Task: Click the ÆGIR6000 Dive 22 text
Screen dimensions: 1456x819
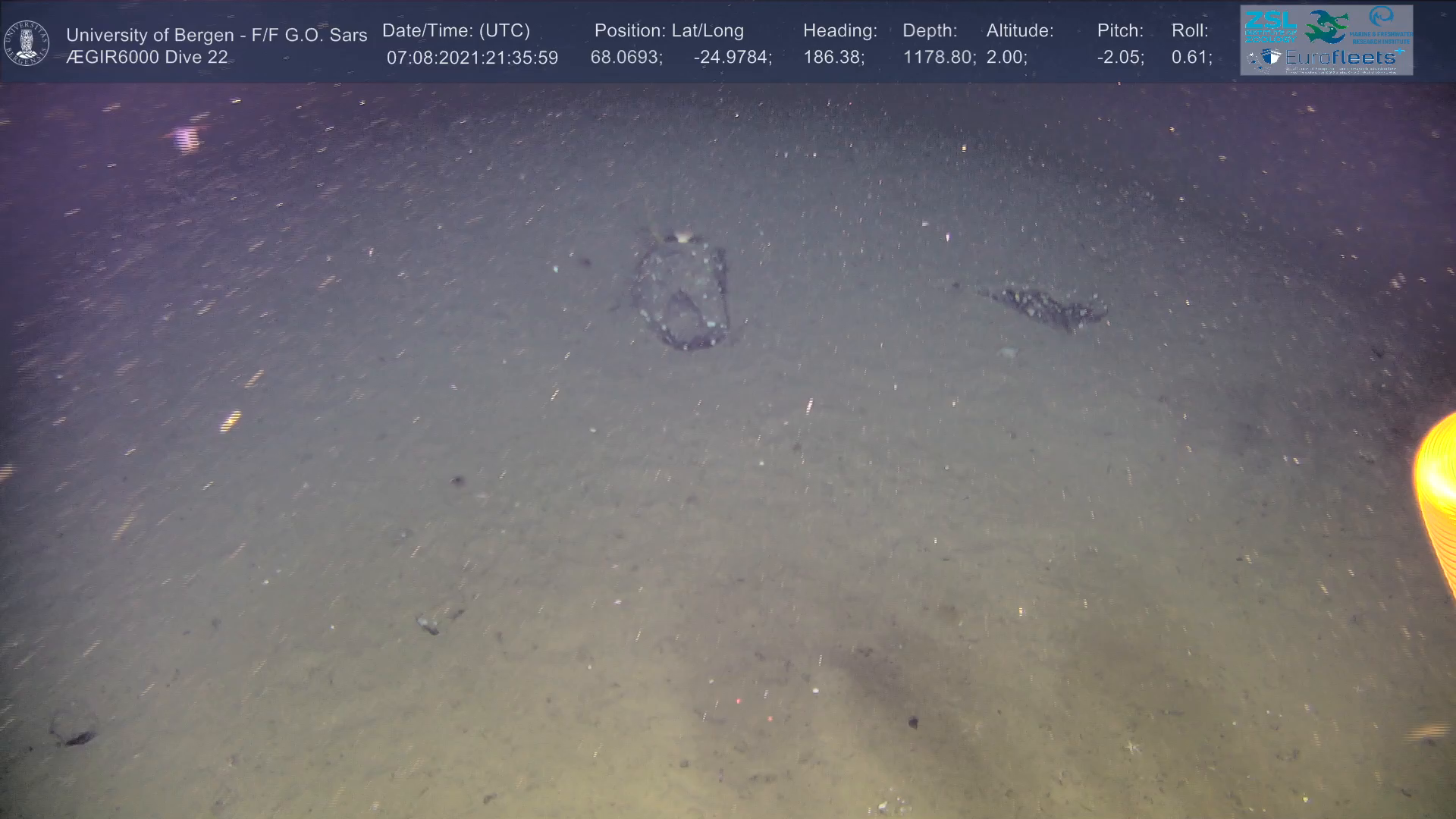Action: pyautogui.click(x=147, y=58)
